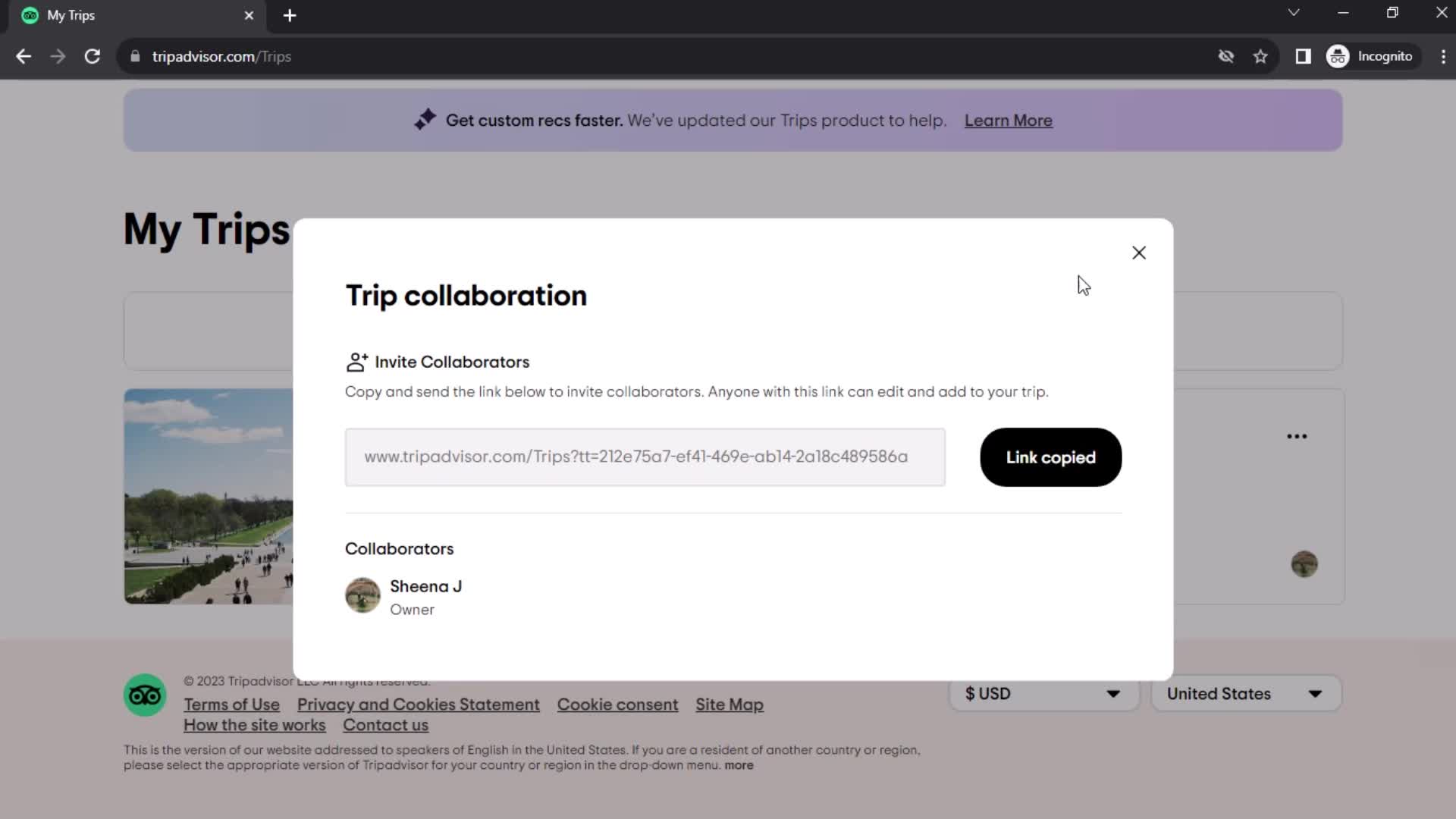Image resolution: width=1456 pixels, height=819 pixels.
Task: Select the collaboration link input field
Action: [x=645, y=457]
